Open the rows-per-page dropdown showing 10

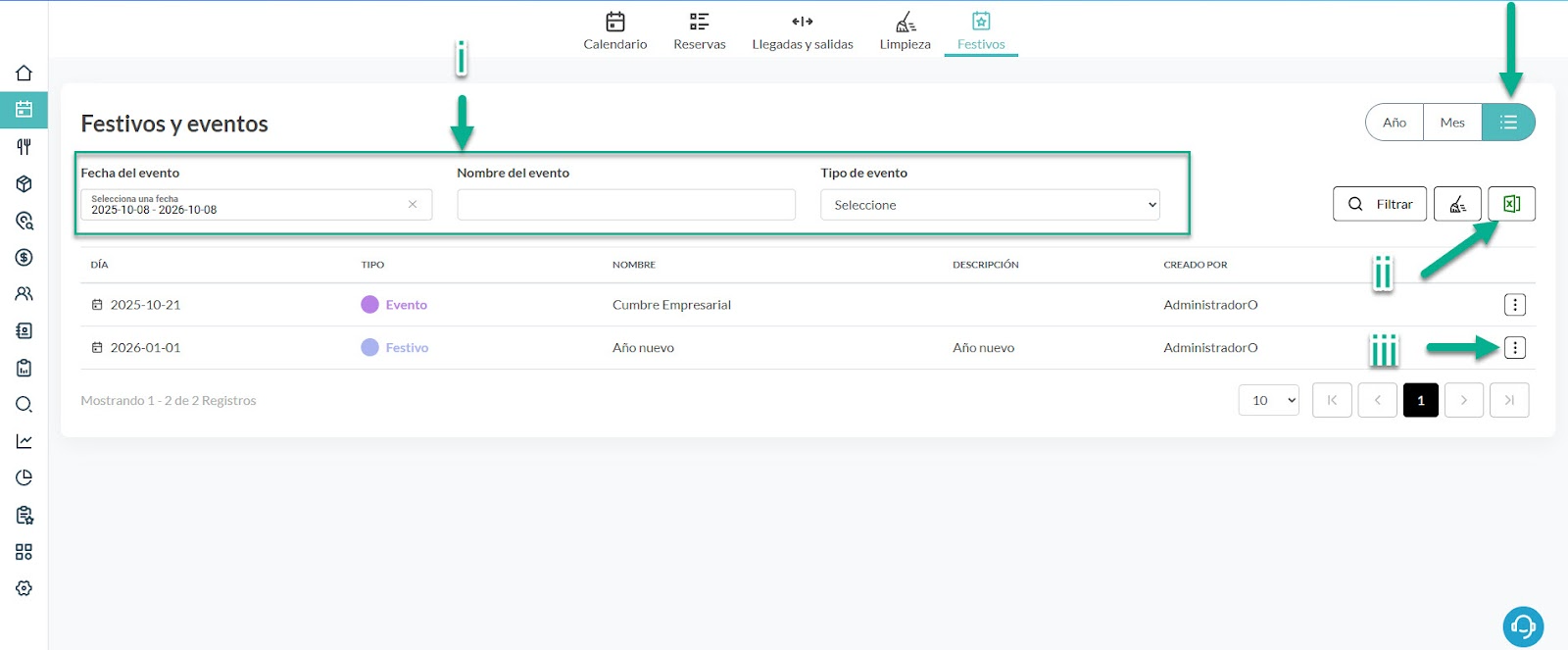tap(1269, 400)
